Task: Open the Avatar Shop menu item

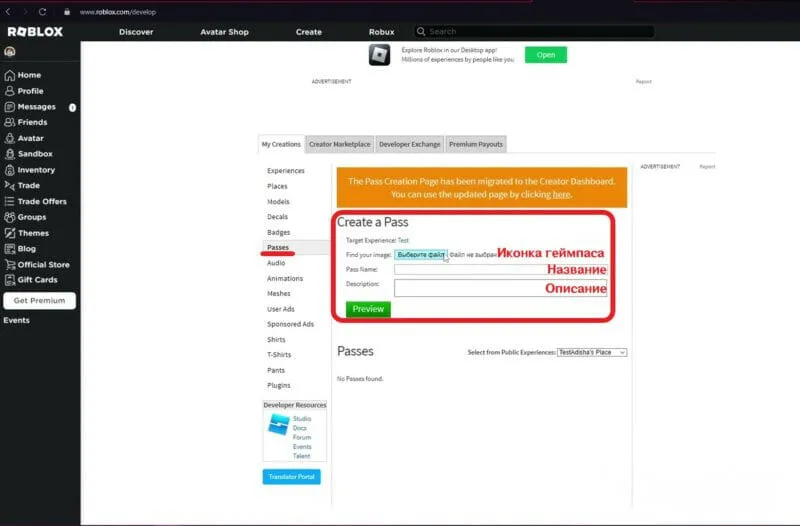Action: 224,32
